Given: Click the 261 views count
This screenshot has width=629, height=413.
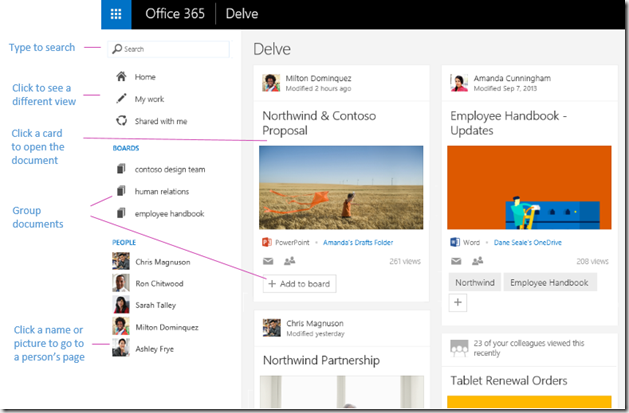Looking at the screenshot, I should [x=405, y=261].
